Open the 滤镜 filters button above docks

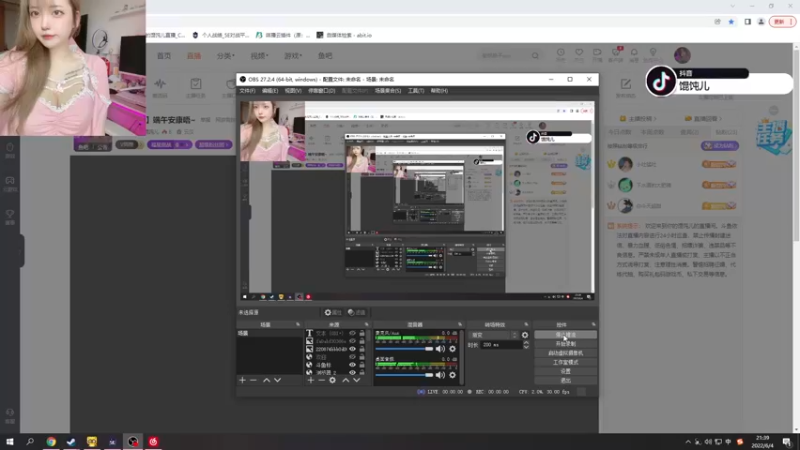tap(357, 312)
